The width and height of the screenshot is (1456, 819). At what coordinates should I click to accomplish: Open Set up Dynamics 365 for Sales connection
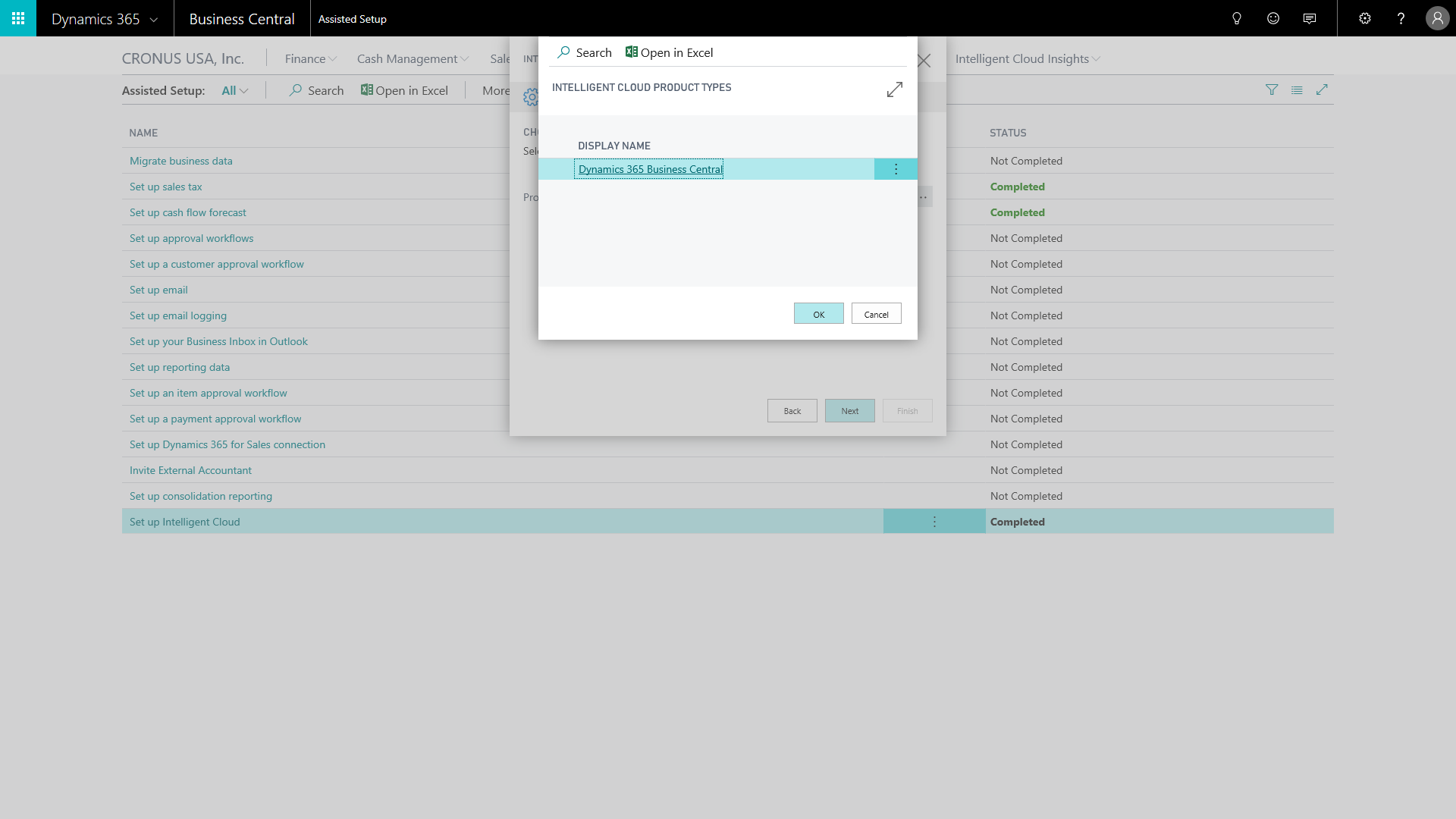(227, 444)
